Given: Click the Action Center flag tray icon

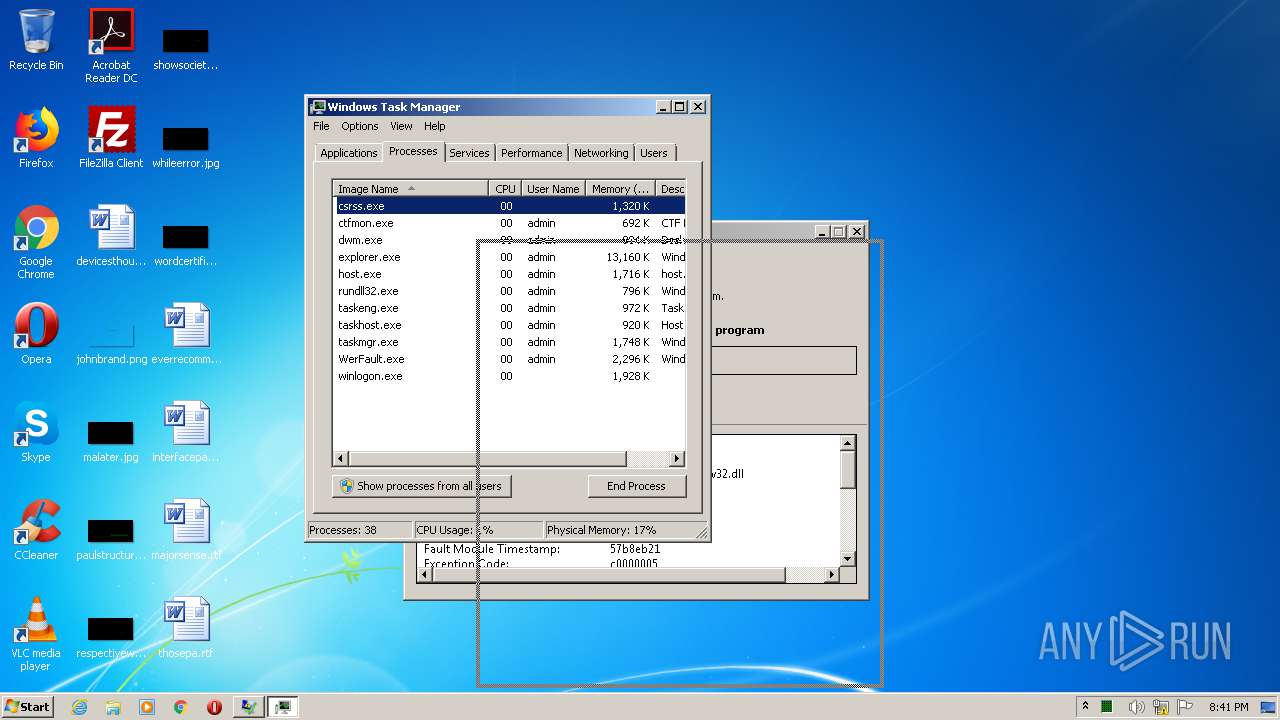Looking at the screenshot, I should coord(1183,707).
